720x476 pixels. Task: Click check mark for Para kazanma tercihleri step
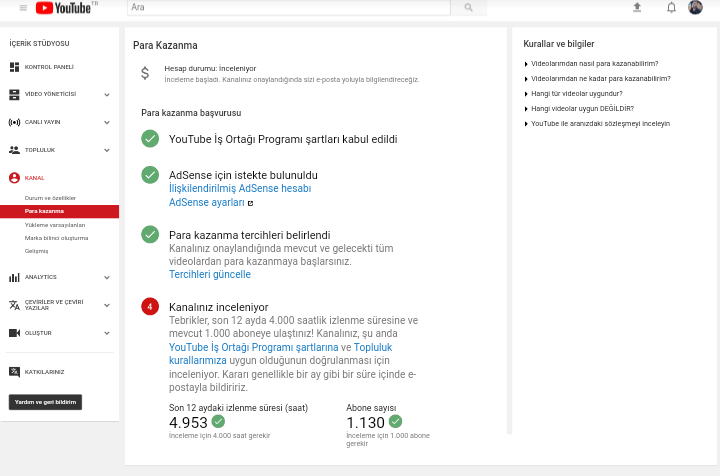click(150, 235)
